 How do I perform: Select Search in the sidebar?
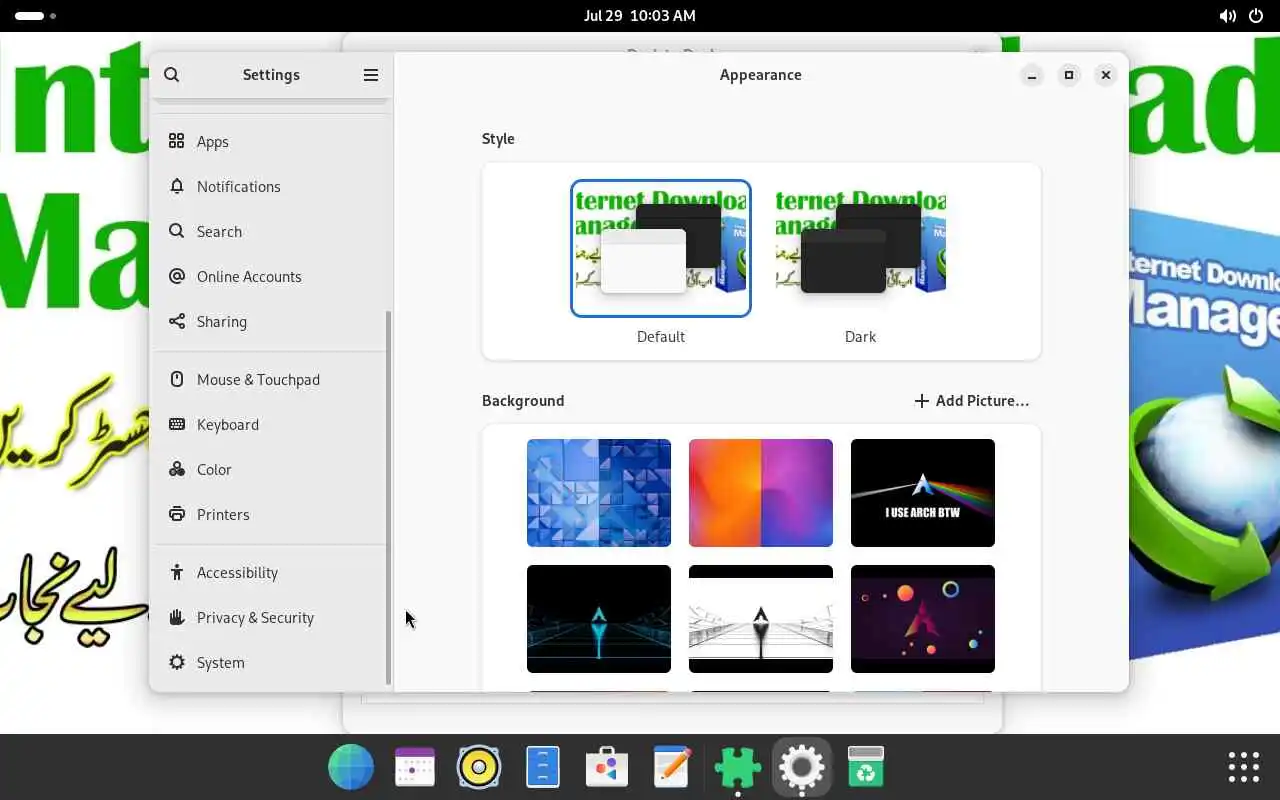270,232
